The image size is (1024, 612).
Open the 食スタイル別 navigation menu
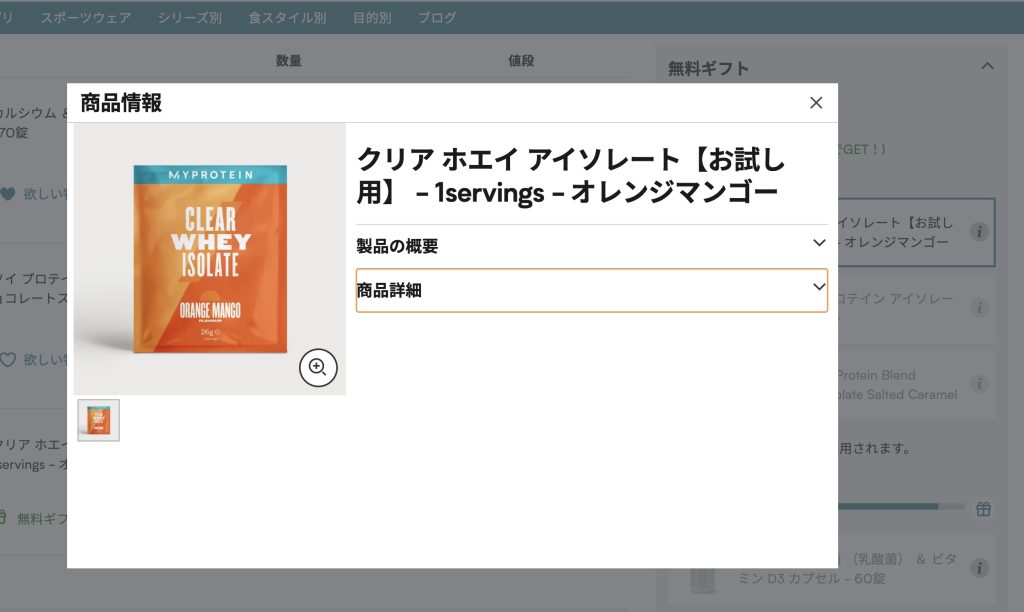click(x=287, y=17)
